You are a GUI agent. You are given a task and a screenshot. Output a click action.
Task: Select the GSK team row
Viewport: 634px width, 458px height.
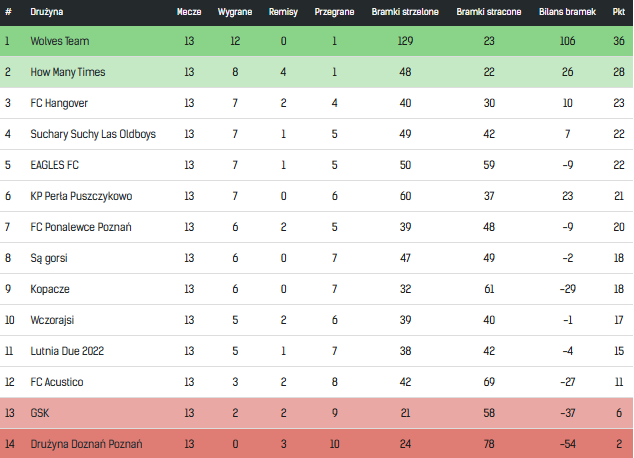click(x=317, y=413)
